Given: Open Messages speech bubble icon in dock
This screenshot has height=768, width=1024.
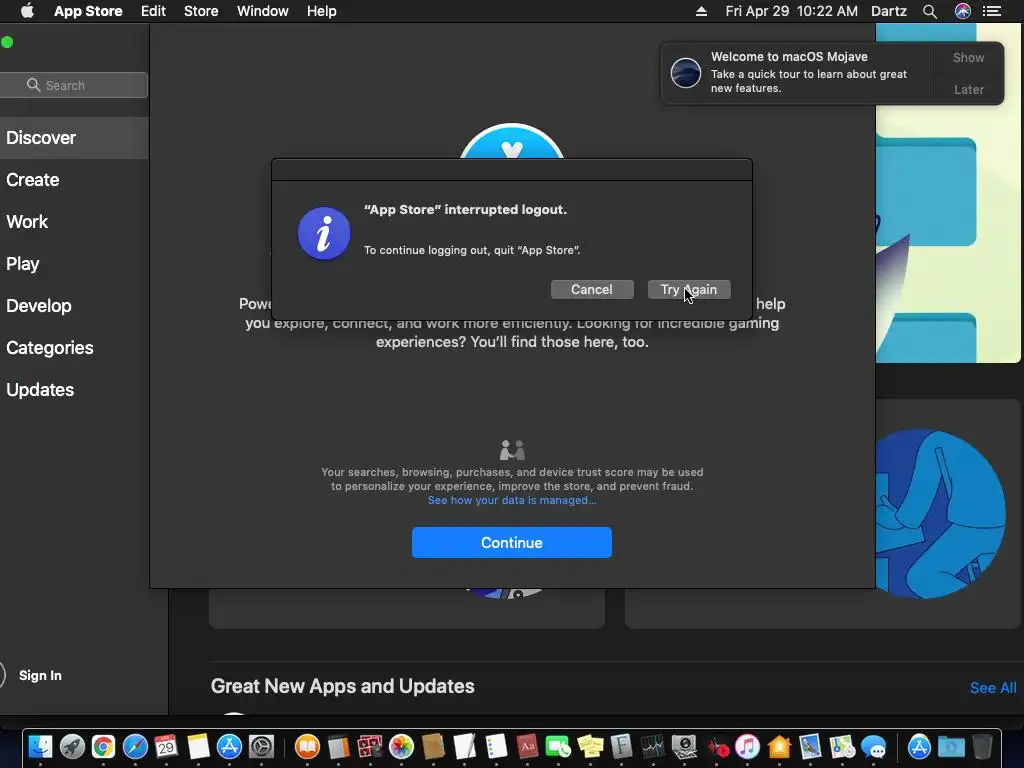Looking at the screenshot, I should [873, 746].
